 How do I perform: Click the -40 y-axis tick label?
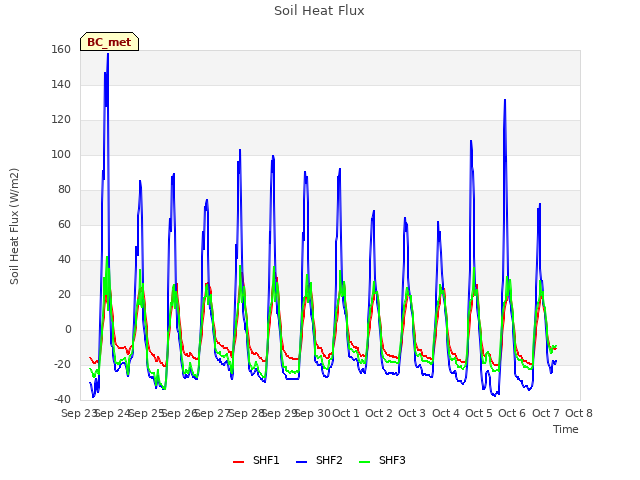[62, 399]
